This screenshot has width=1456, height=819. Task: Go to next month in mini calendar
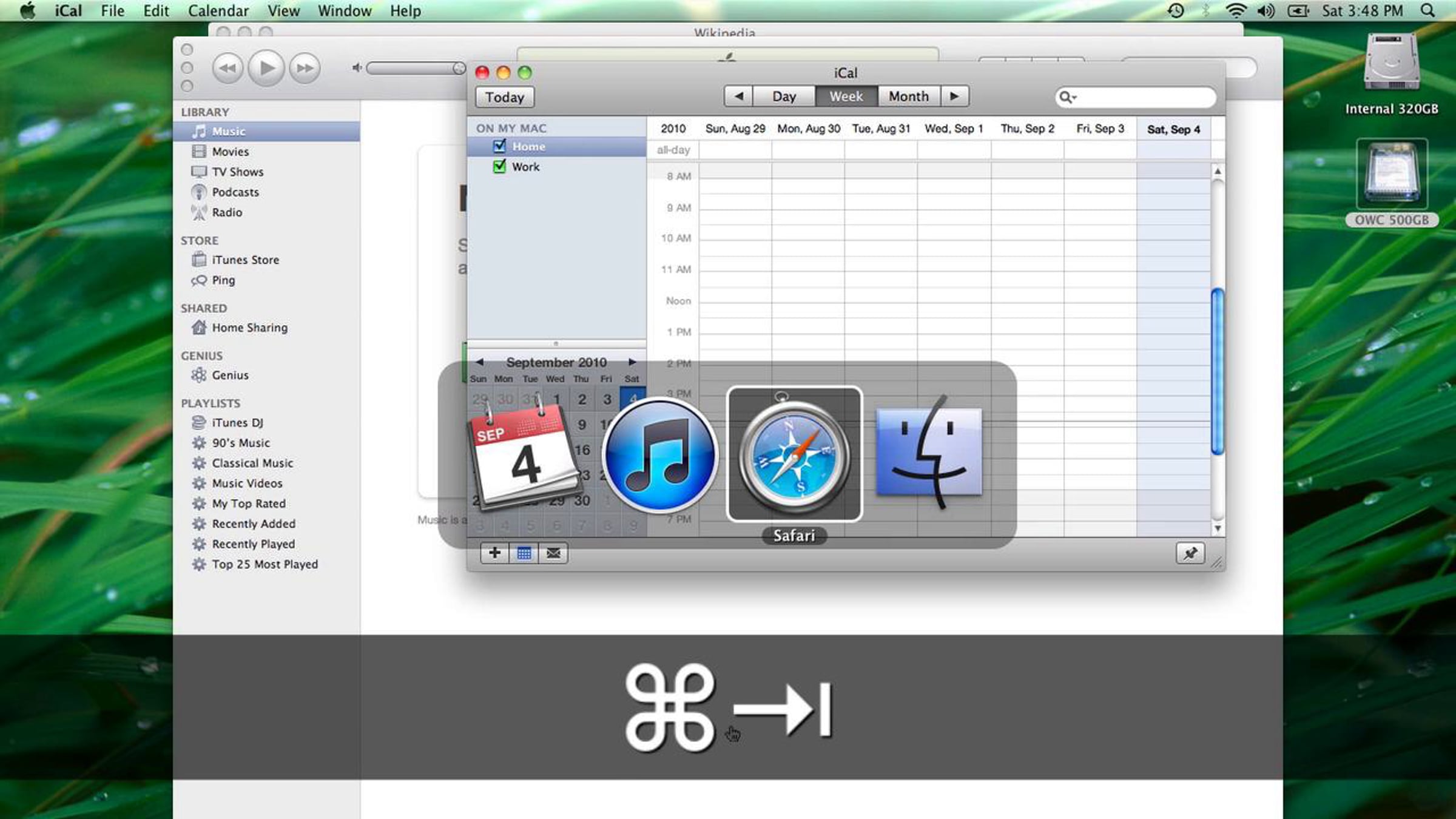tap(632, 362)
